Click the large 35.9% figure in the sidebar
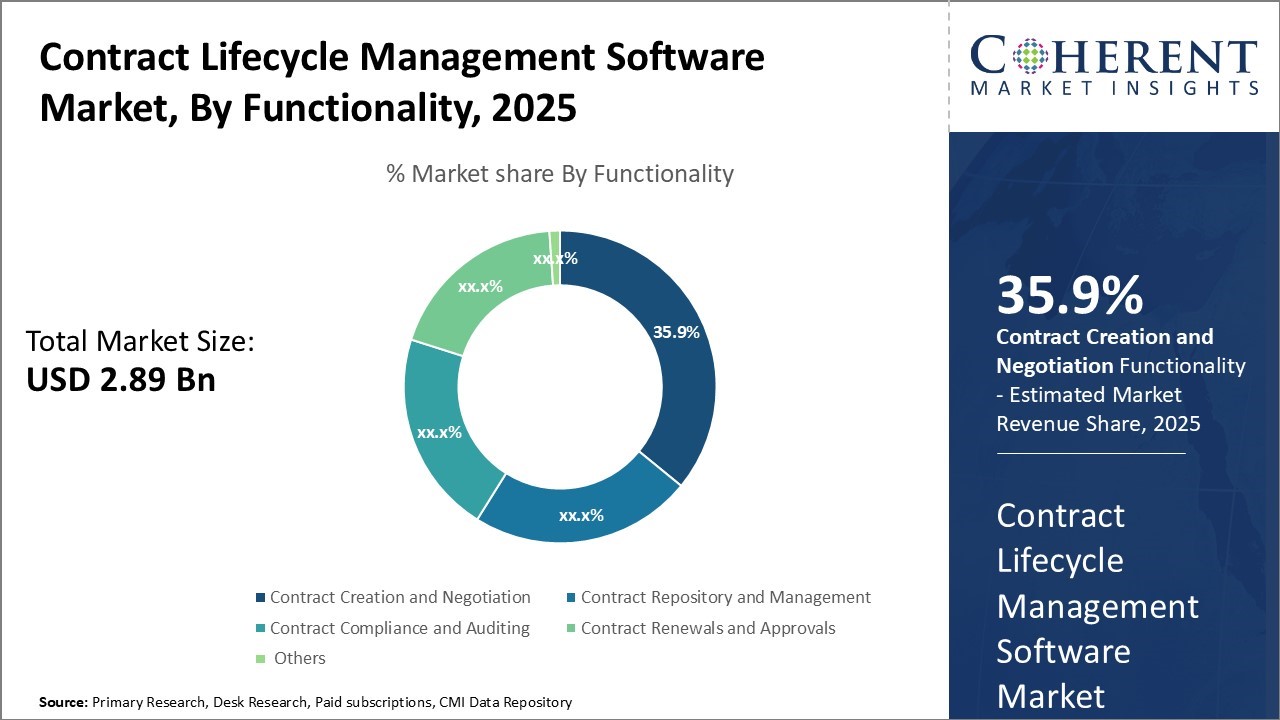Viewport: 1280px width, 720px height. 1069,296
